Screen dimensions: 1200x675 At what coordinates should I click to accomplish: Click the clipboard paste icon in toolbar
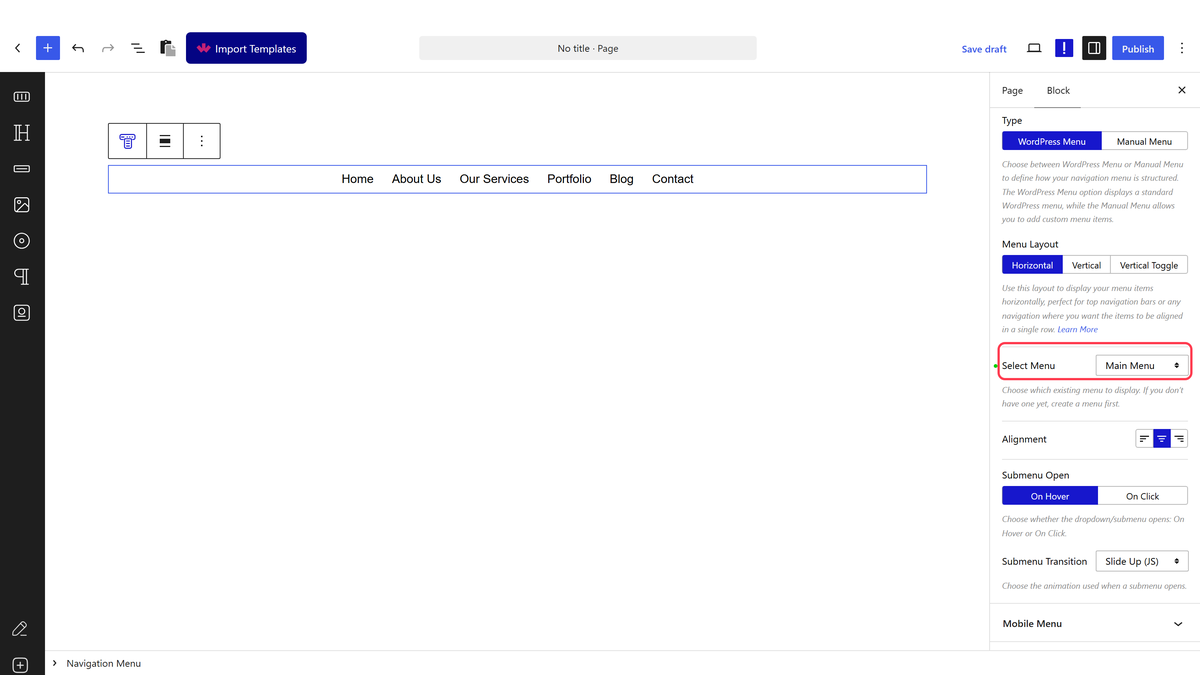[168, 48]
